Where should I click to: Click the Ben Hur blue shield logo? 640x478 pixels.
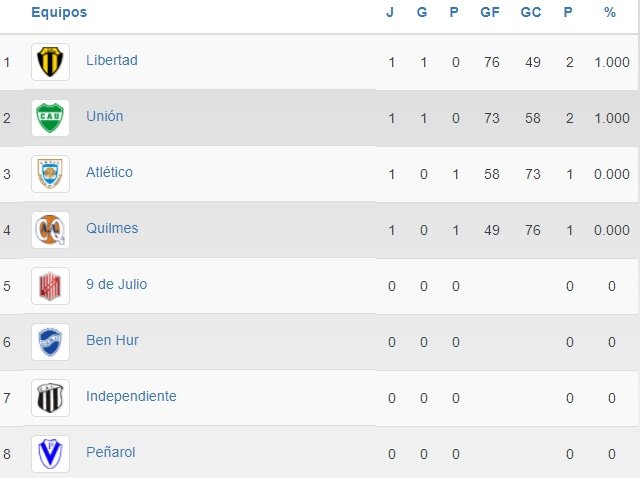[x=50, y=342]
